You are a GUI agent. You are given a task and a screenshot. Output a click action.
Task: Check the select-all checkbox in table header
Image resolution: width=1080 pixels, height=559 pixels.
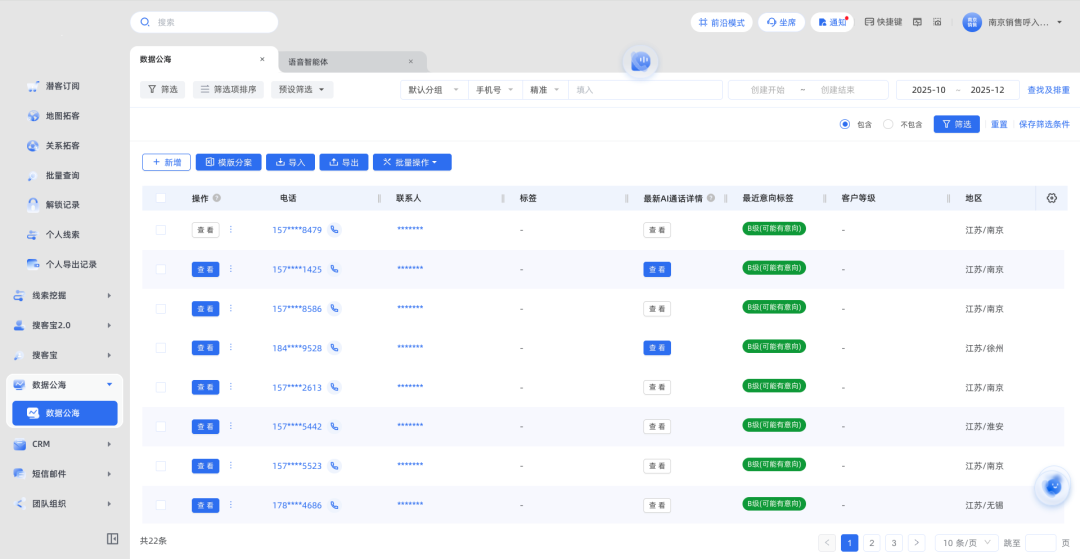[x=161, y=198]
